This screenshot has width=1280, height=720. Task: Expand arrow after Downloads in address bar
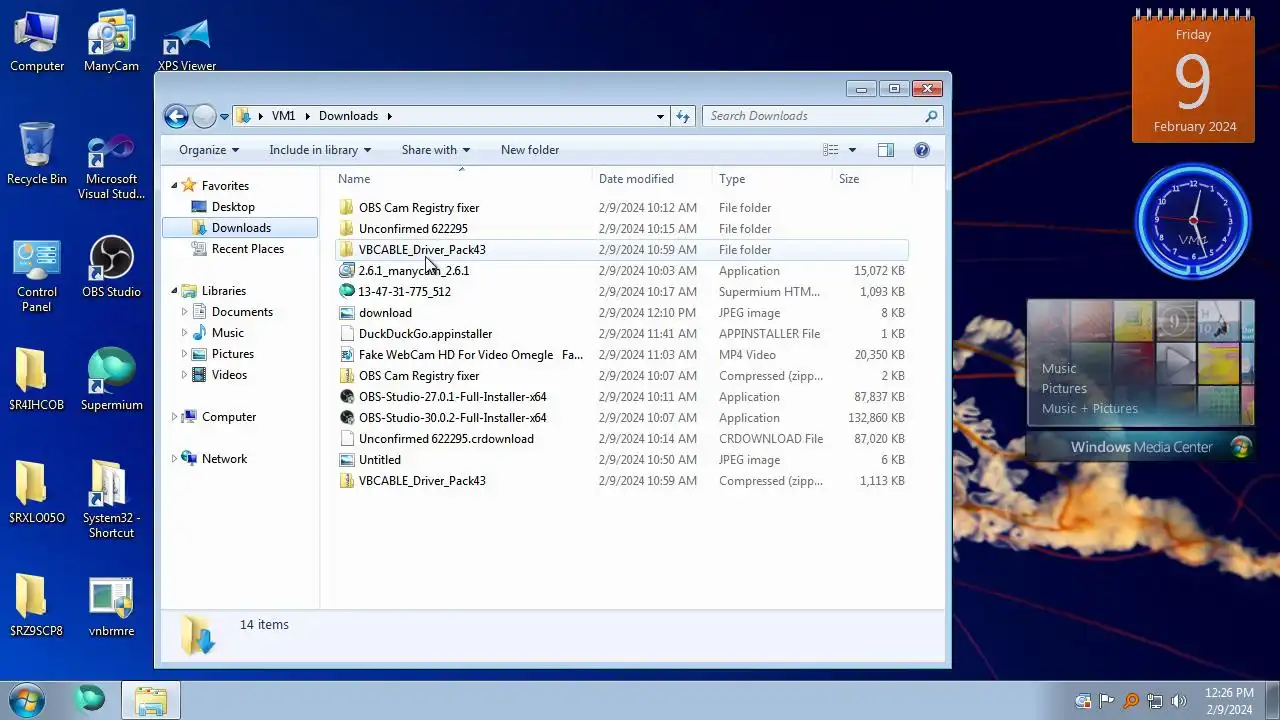click(389, 116)
